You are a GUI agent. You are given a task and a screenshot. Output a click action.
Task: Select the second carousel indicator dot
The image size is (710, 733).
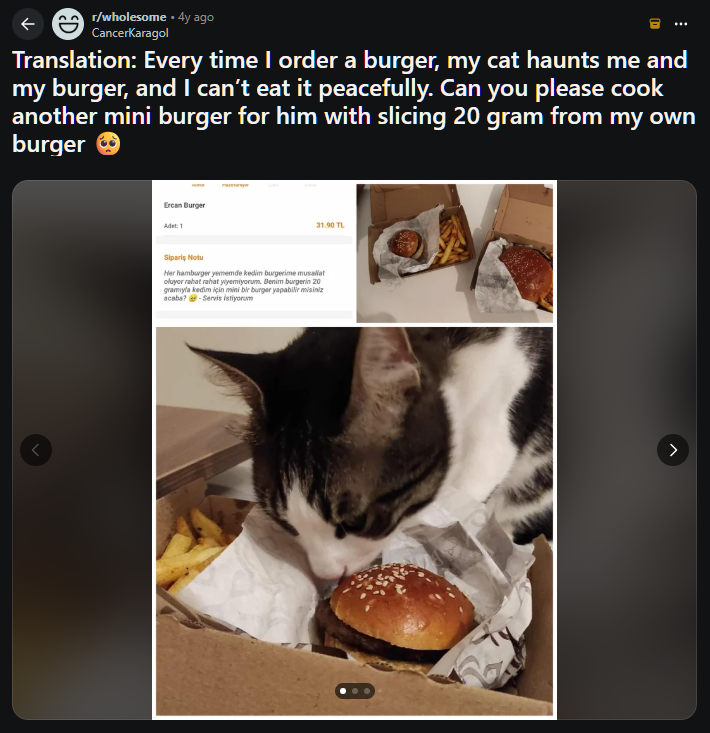355,691
